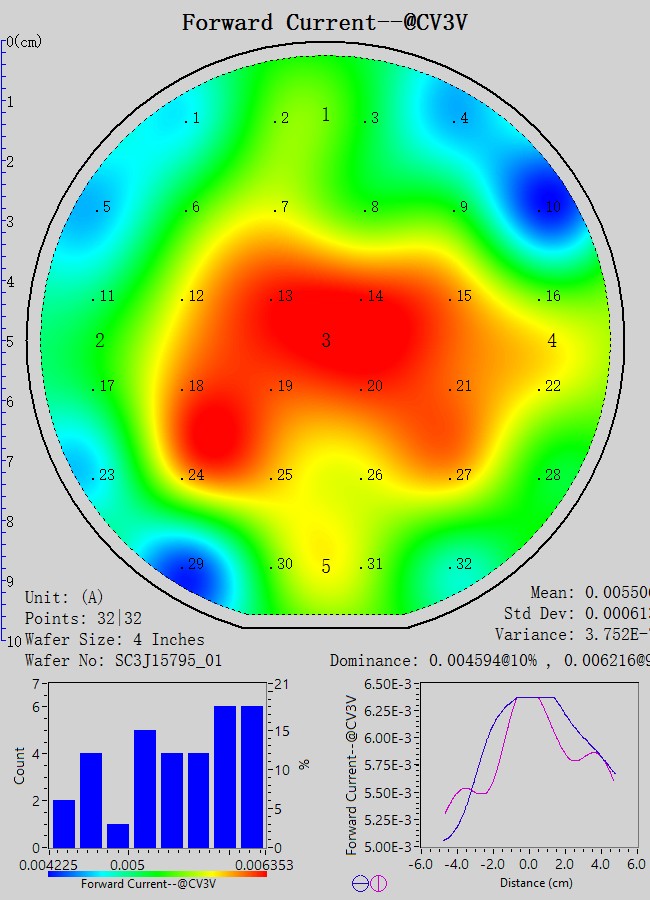Click measurement point 5 at left edge
The height and width of the screenshot is (900, 650).
[x=102, y=208]
